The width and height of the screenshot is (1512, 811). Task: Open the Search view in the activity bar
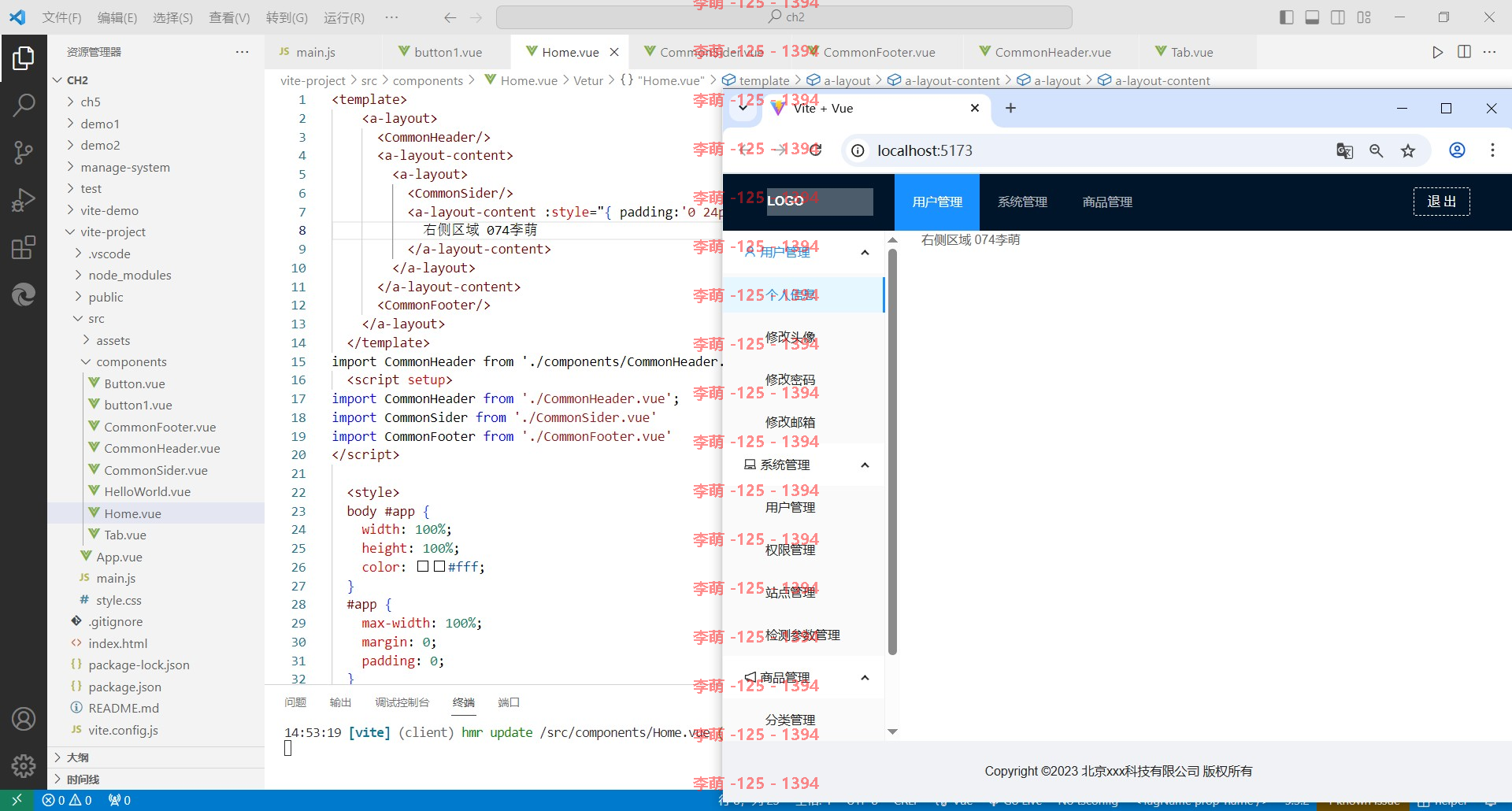pos(24,105)
